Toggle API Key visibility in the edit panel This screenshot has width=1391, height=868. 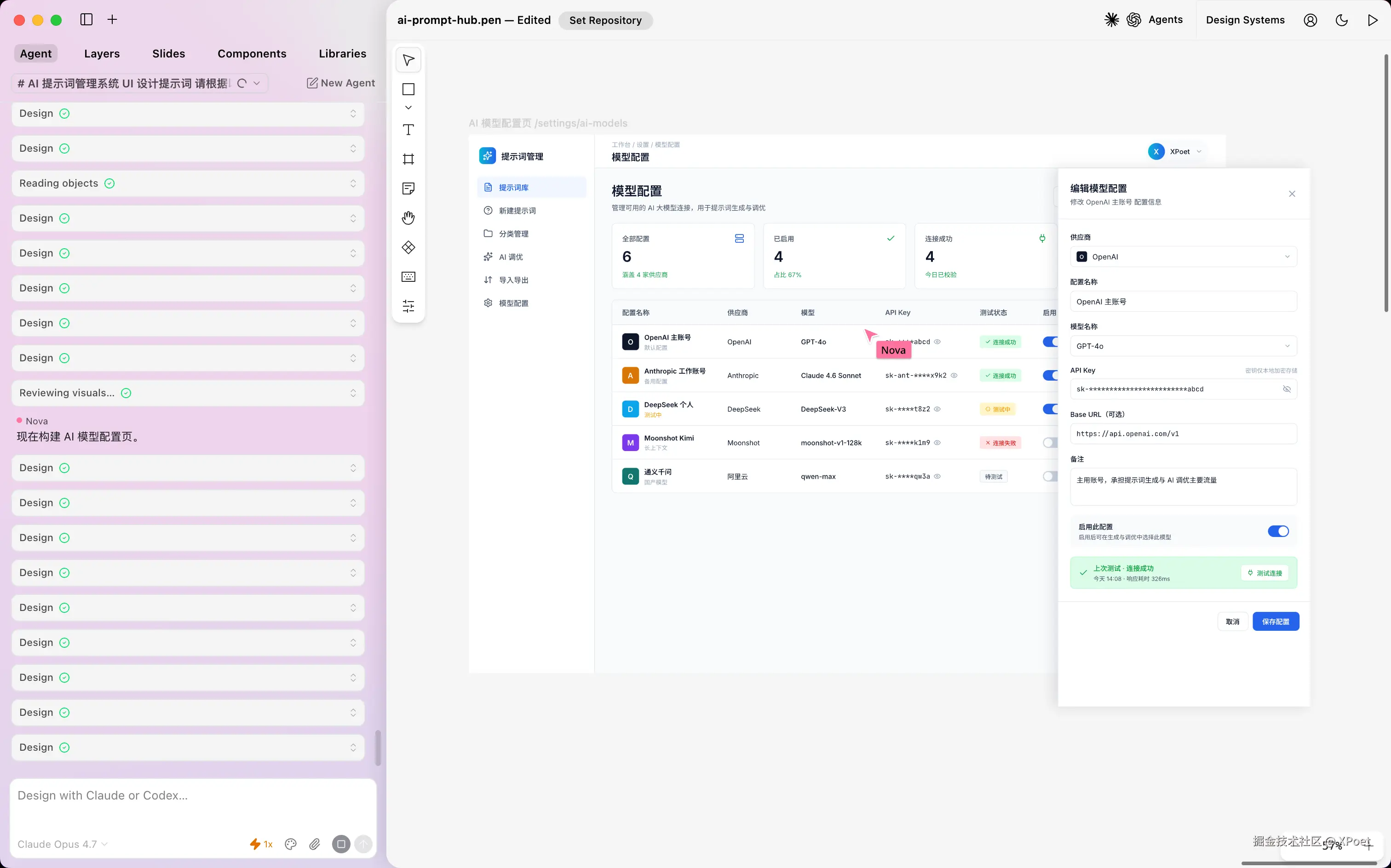(1287, 389)
